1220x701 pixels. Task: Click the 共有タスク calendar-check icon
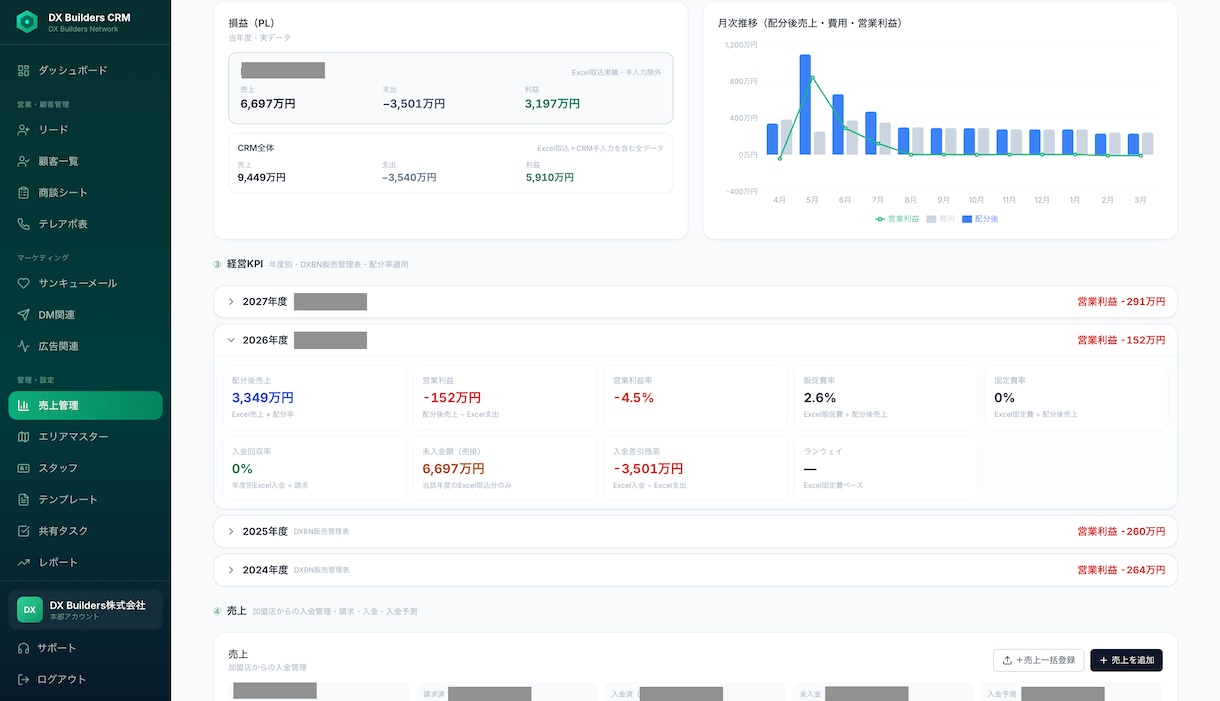(x=24, y=531)
